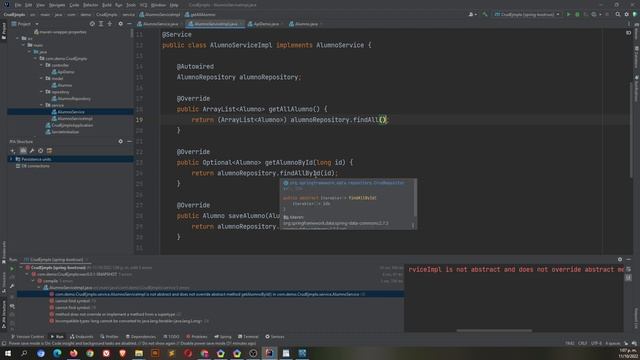640x360 pixels.
Task: Collapse the compile node in the build tree
Action: [x=33, y=281]
